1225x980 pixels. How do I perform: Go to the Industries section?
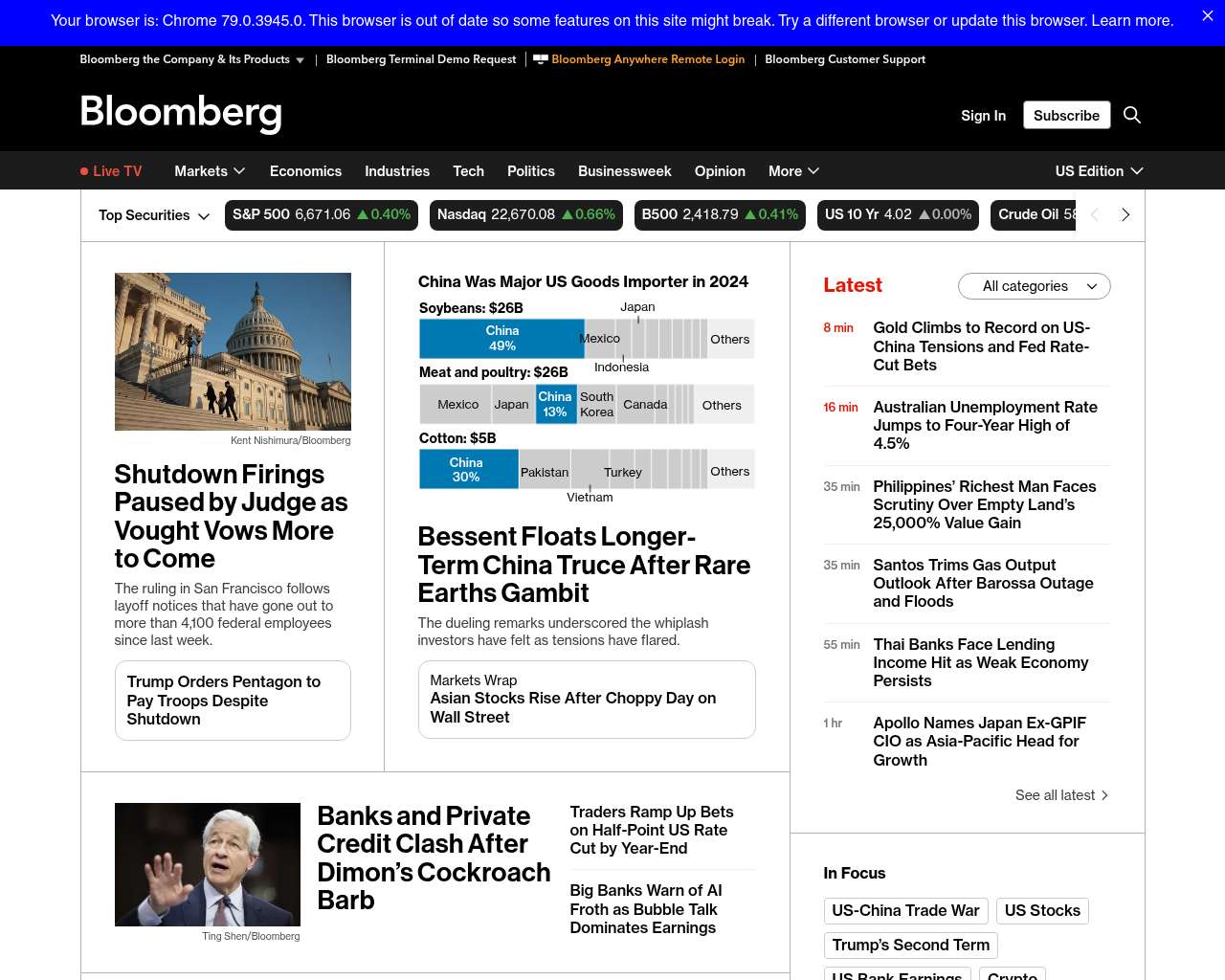click(397, 171)
